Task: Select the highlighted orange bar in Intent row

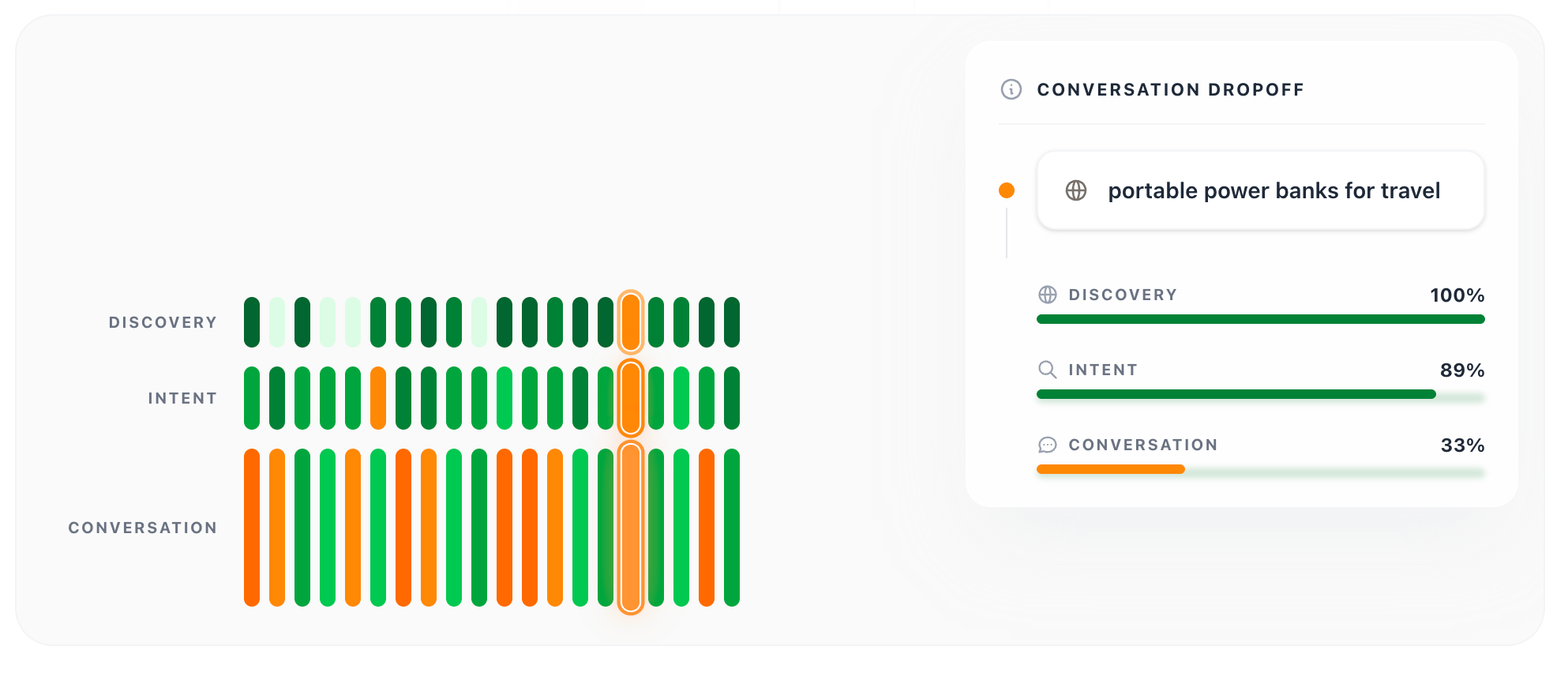Action: [x=631, y=398]
